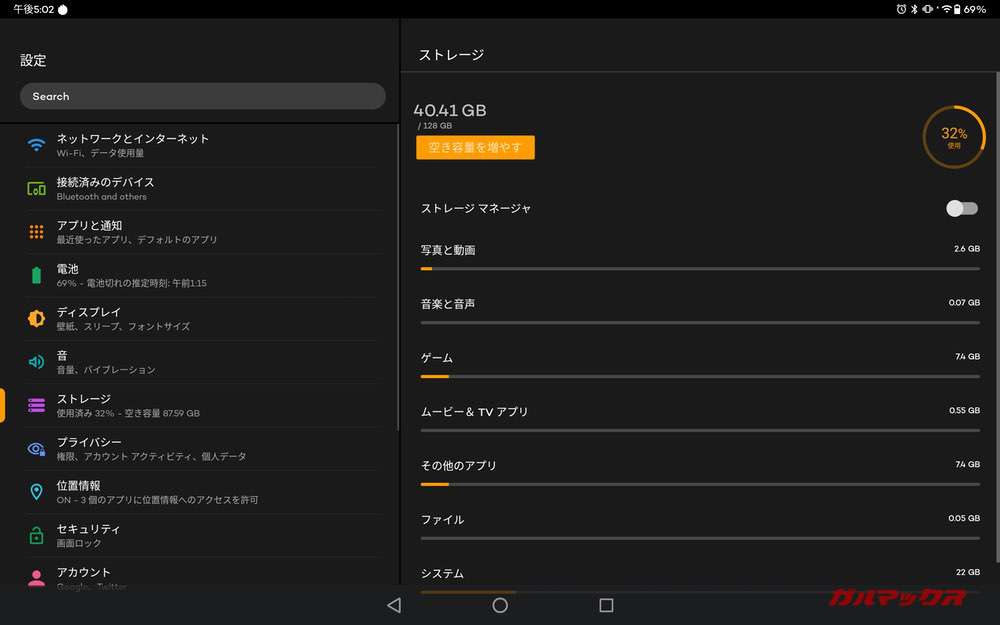Click the orange display brightness icon
This screenshot has width=1000, height=625.
click(x=36, y=319)
